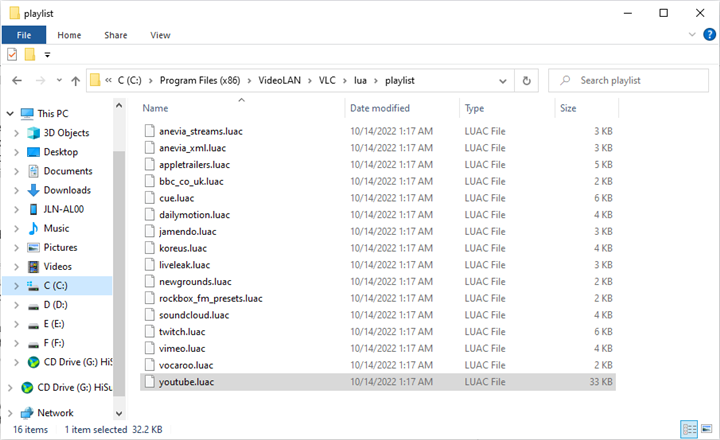
Task: Expand the Network tree node
Action: (12, 412)
